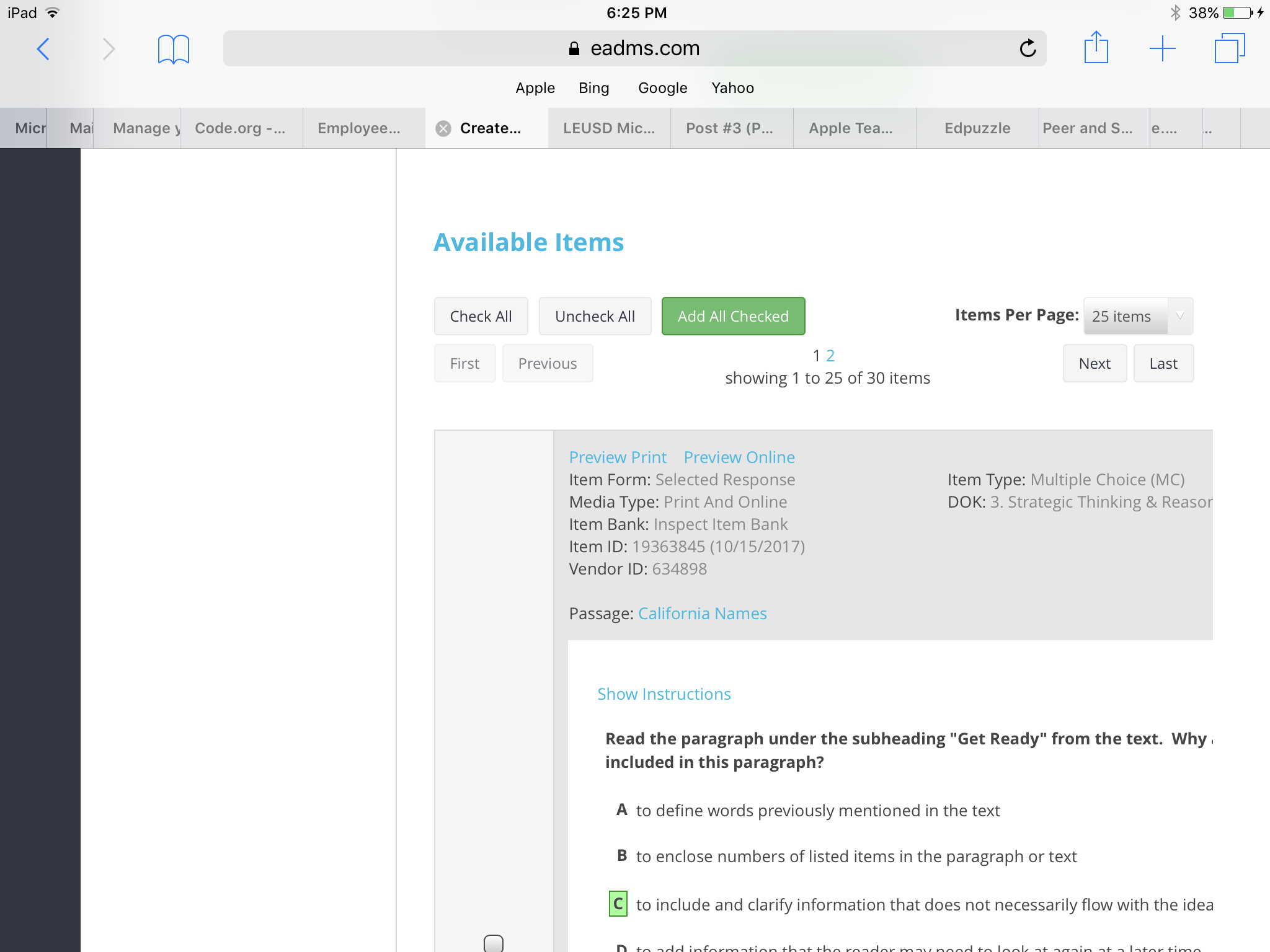Open the share sheet icon
Viewport: 1270px width, 952px height.
pyautogui.click(x=1096, y=48)
